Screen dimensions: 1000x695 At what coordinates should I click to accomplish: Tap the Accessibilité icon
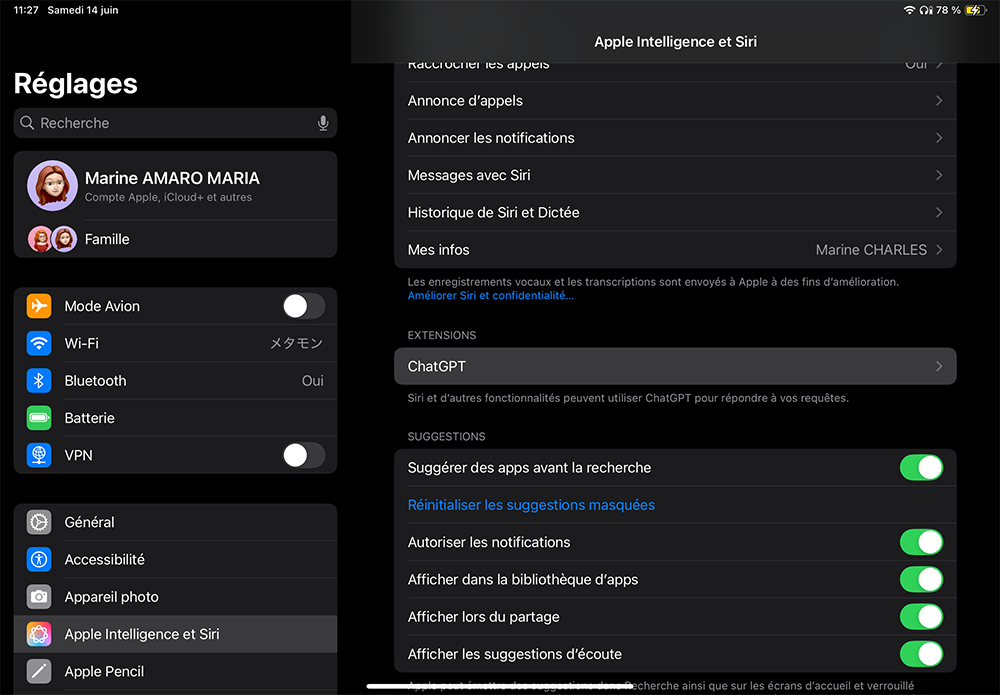pyautogui.click(x=39, y=560)
